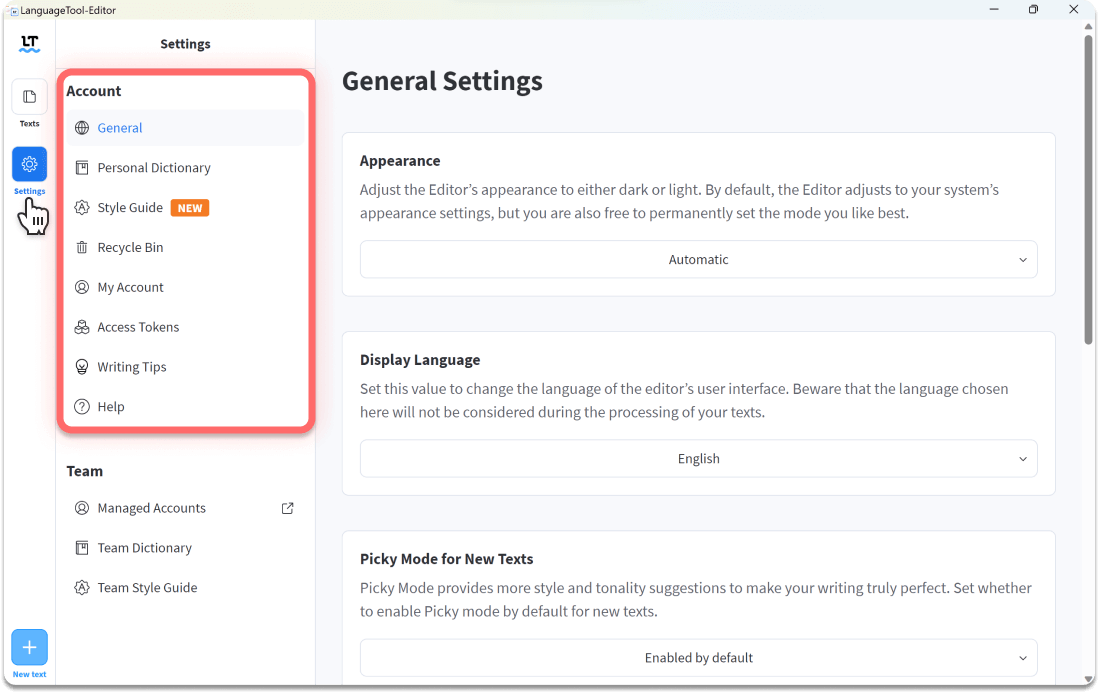Screen dimensions: 1099x693
Task: Click the 'General Settings' page heading
Action: tap(442, 81)
